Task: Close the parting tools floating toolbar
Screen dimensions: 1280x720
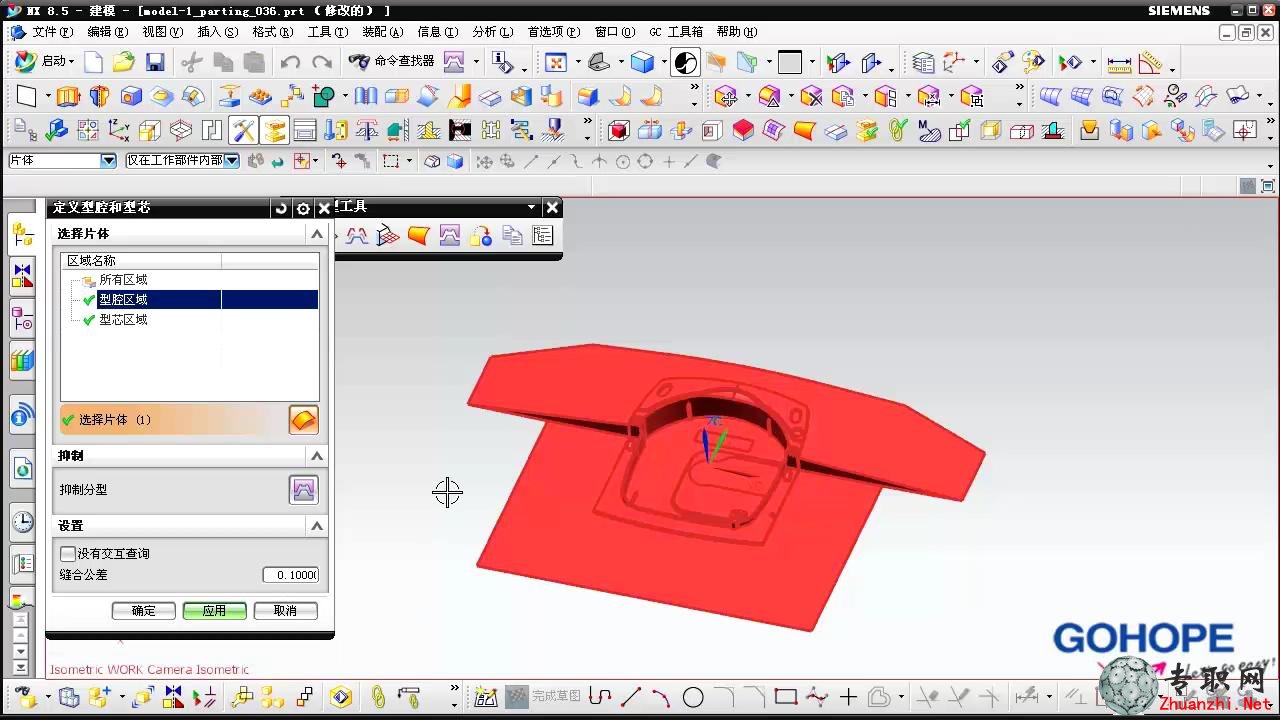Action: [x=552, y=207]
